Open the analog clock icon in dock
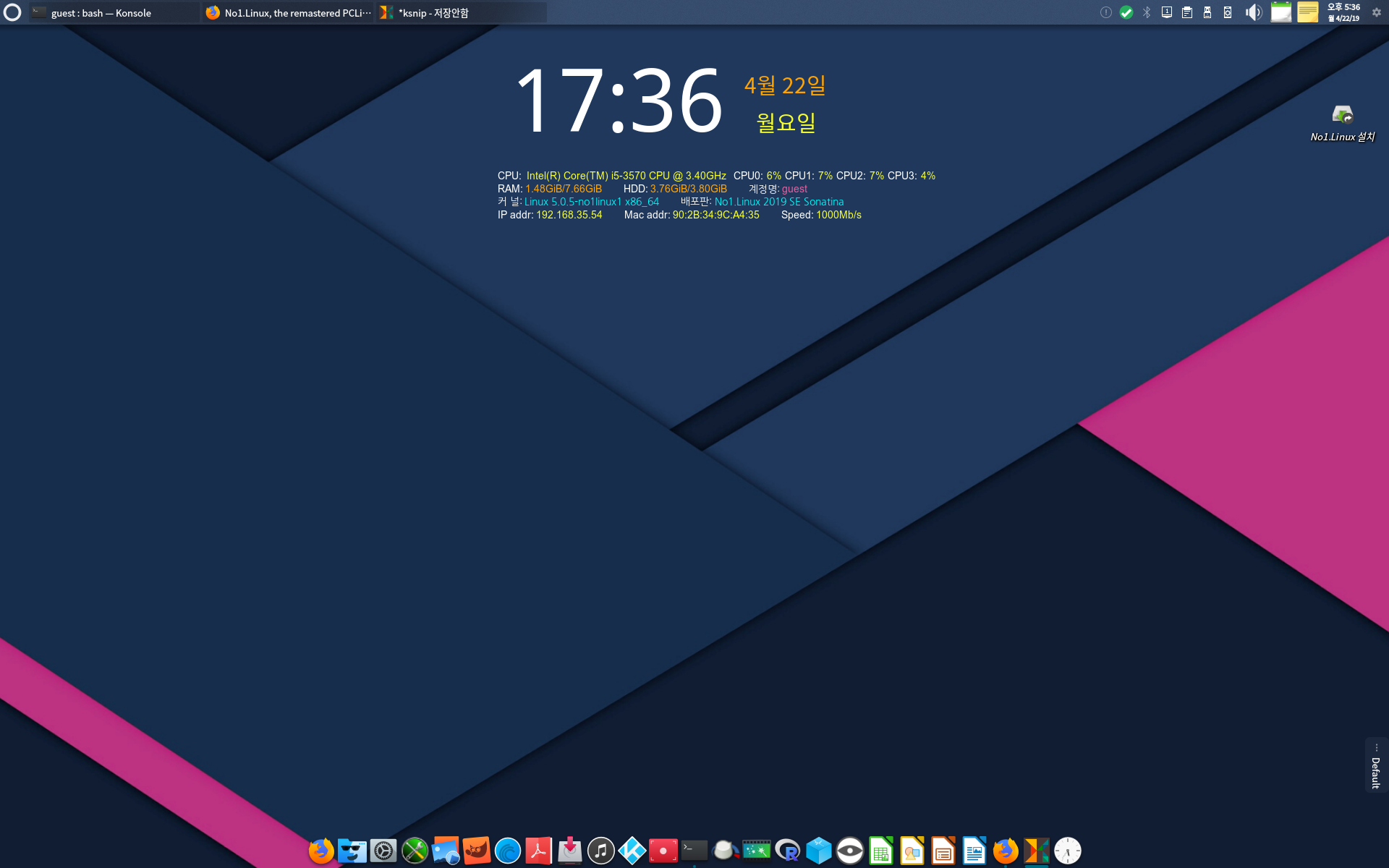This screenshot has height=868, width=1389. click(x=1068, y=851)
